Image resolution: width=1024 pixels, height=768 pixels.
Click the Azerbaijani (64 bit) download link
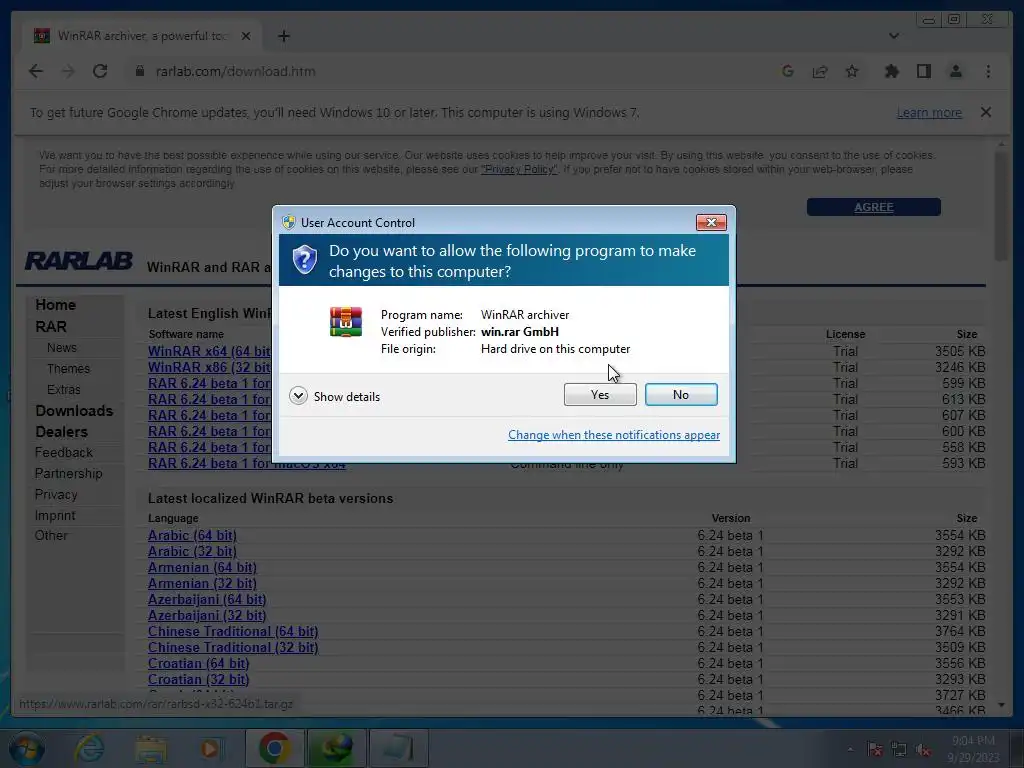(x=207, y=600)
